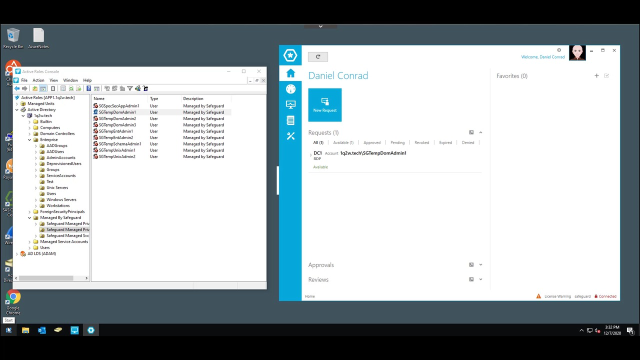Open the gear settings icon beside the avatar
The image size is (640, 360).
pyautogui.click(x=559, y=50)
